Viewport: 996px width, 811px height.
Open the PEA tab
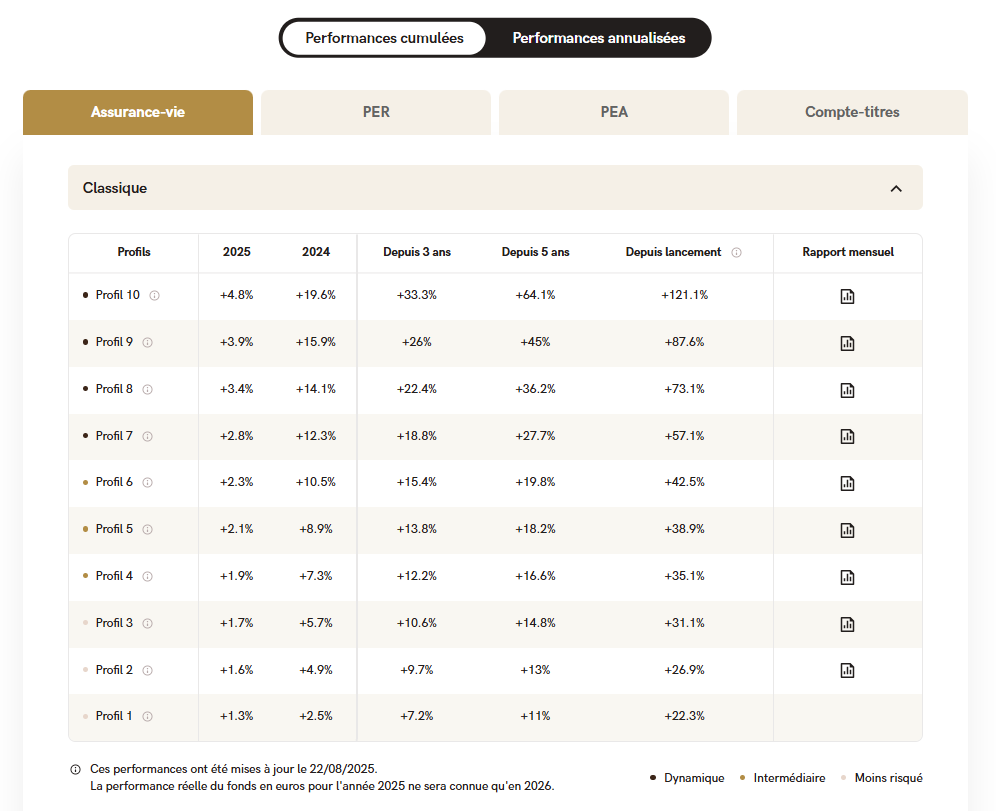pos(614,112)
